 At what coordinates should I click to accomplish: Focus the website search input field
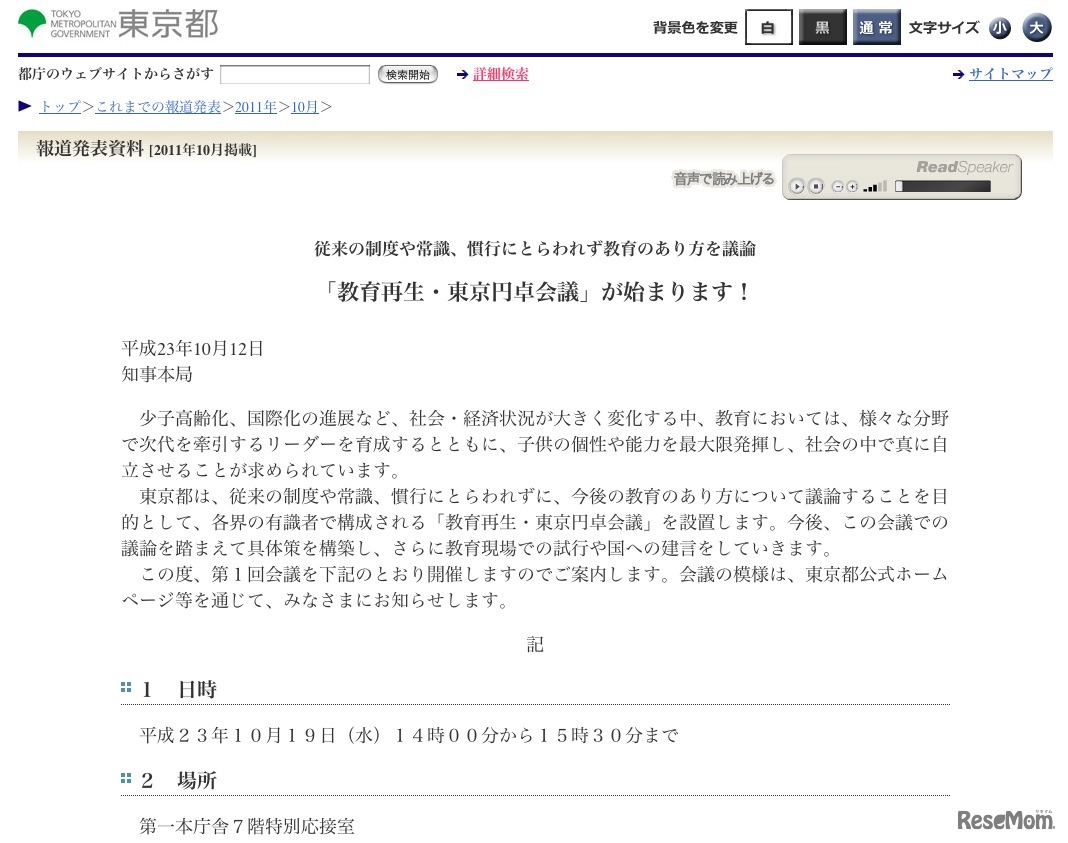295,74
